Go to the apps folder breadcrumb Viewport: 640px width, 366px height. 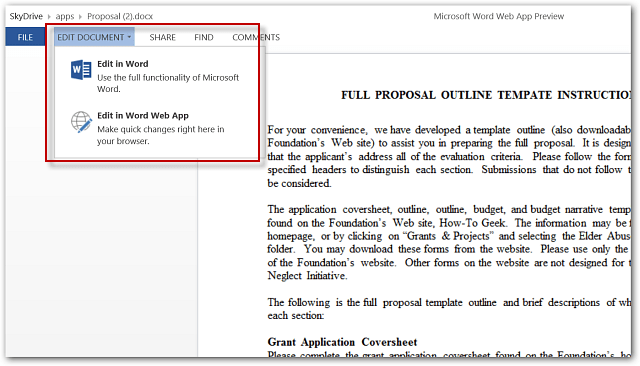pos(65,16)
